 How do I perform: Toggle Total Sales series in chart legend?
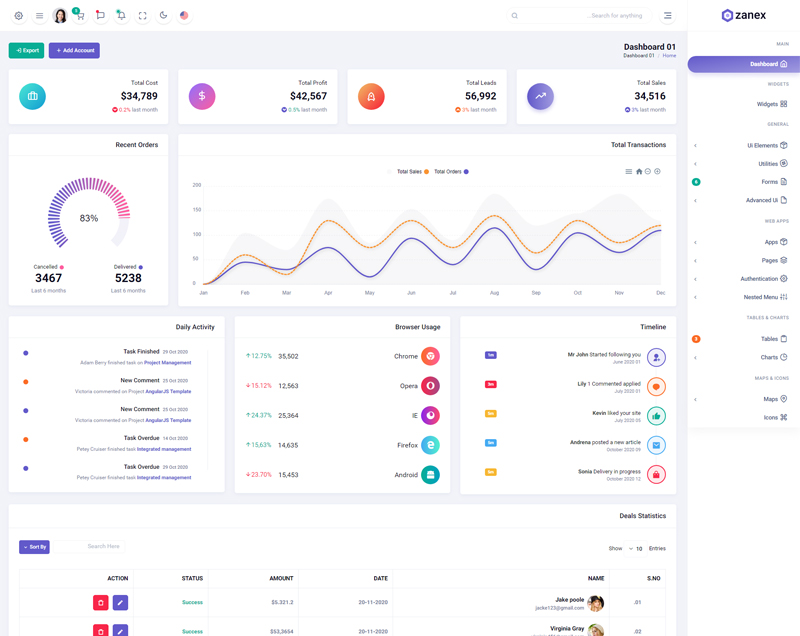point(412,172)
